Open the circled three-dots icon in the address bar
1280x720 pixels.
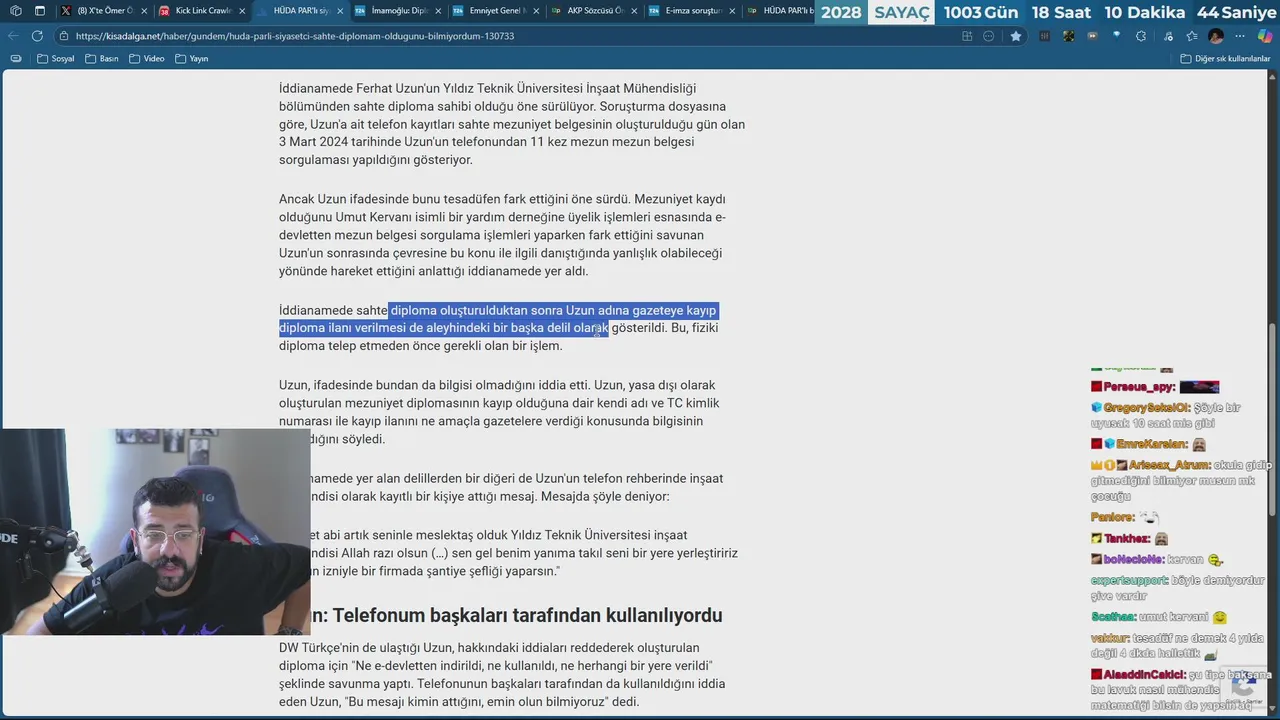[x=989, y=36]
